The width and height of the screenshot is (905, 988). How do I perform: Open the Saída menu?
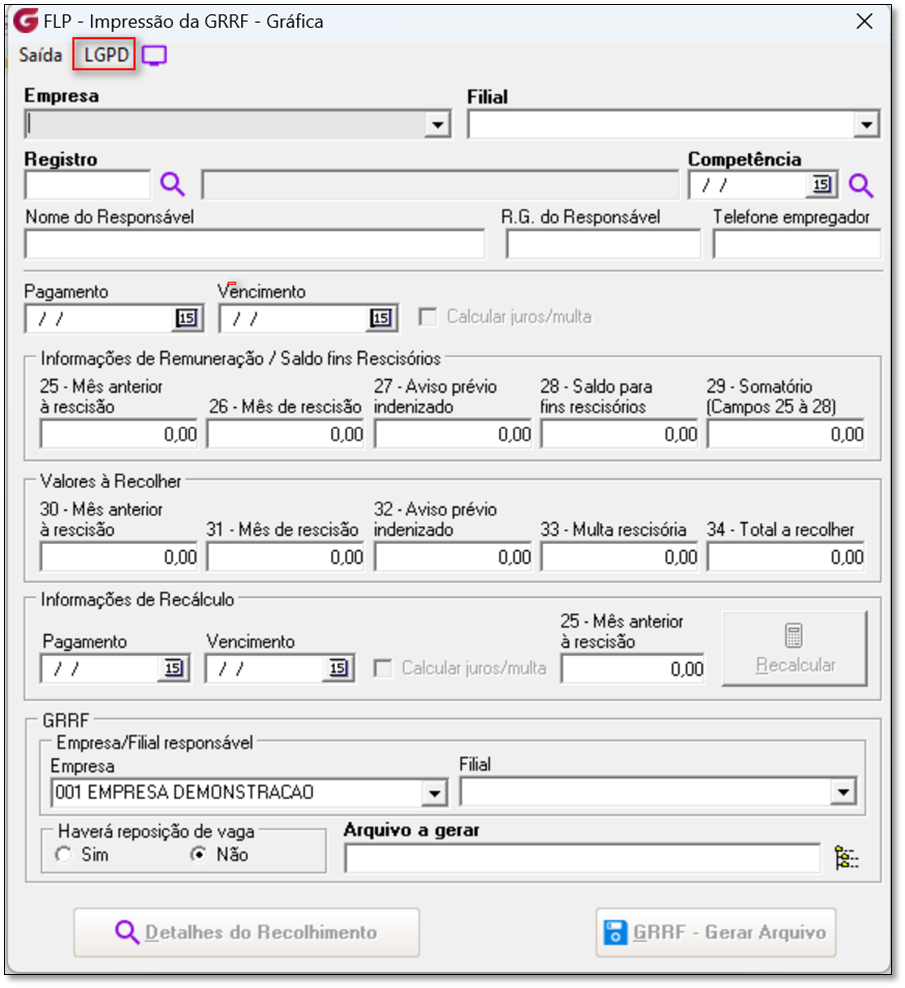pyautogui.click(x=40, y=55)
